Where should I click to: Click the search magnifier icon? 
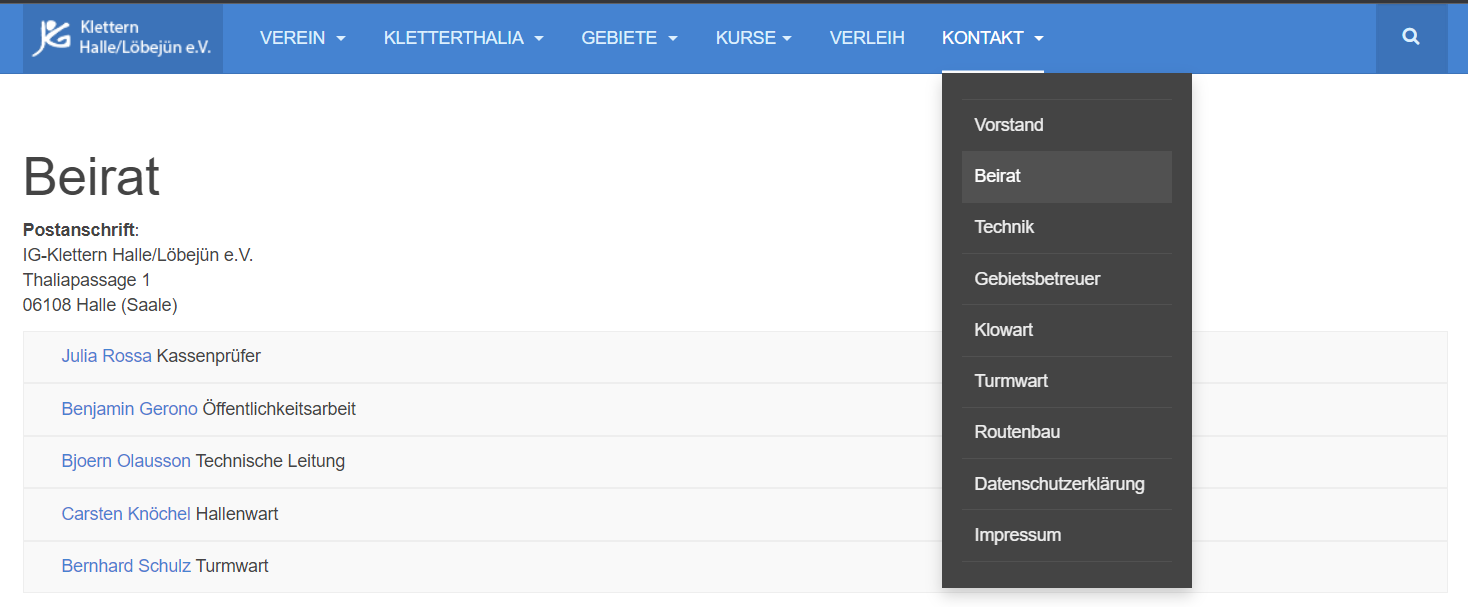point(1411,38)
